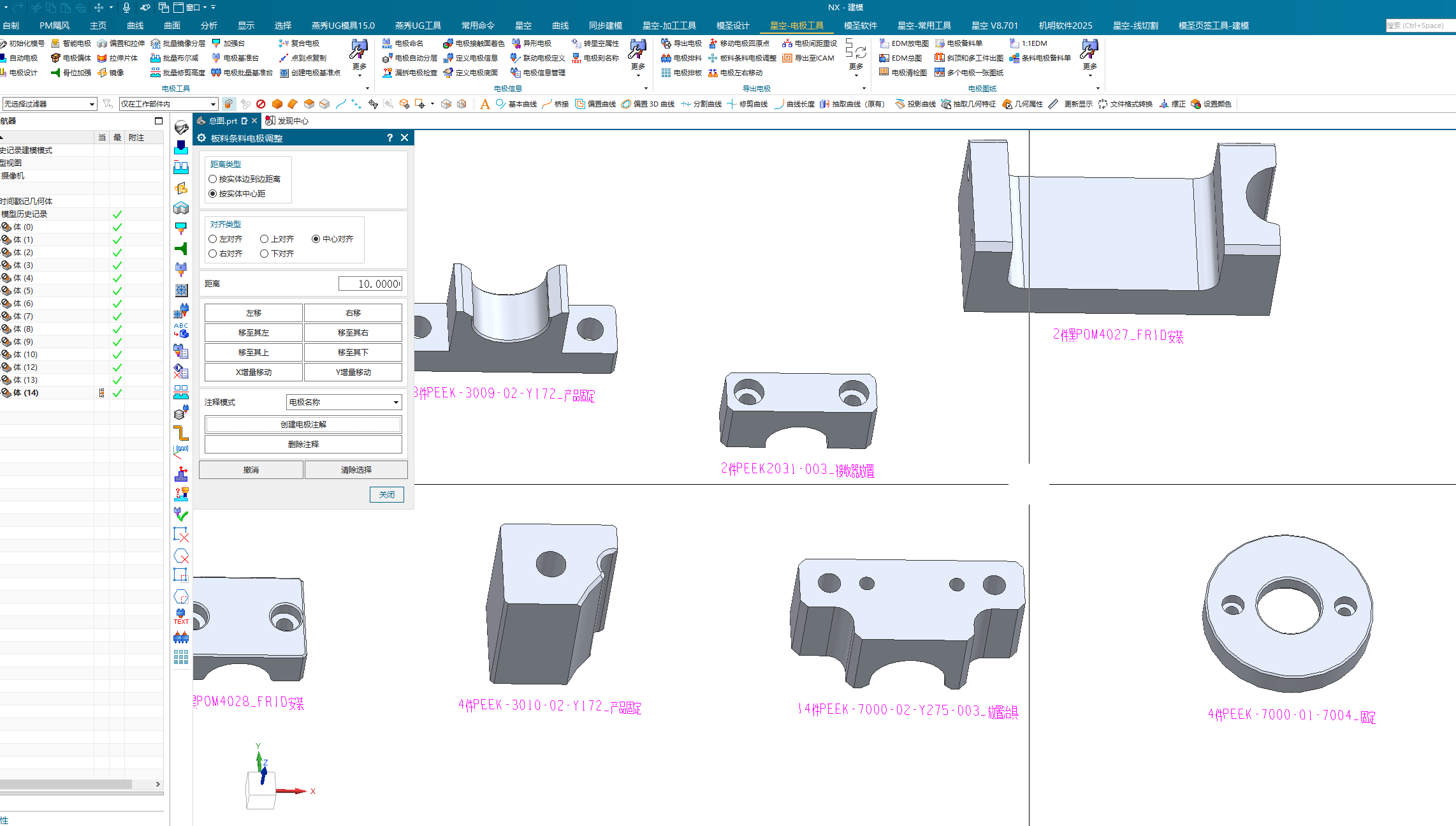This screenshot has height=826, width=1456.
Task: Click the 创建电极注解 button
Action: [x=303, y=425]
